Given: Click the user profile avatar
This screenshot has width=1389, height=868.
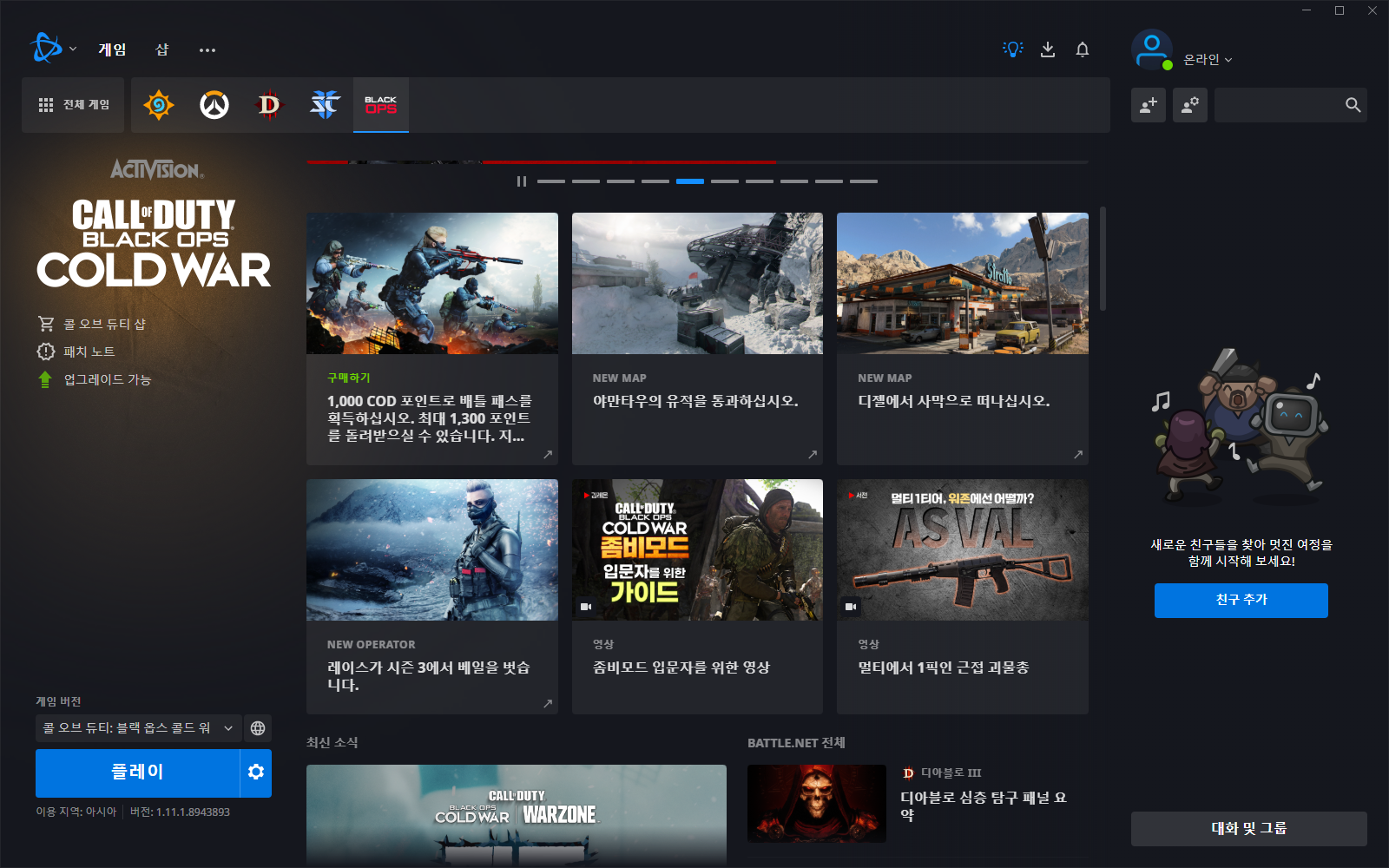Looking at the screenshot, I should 1152,49.
